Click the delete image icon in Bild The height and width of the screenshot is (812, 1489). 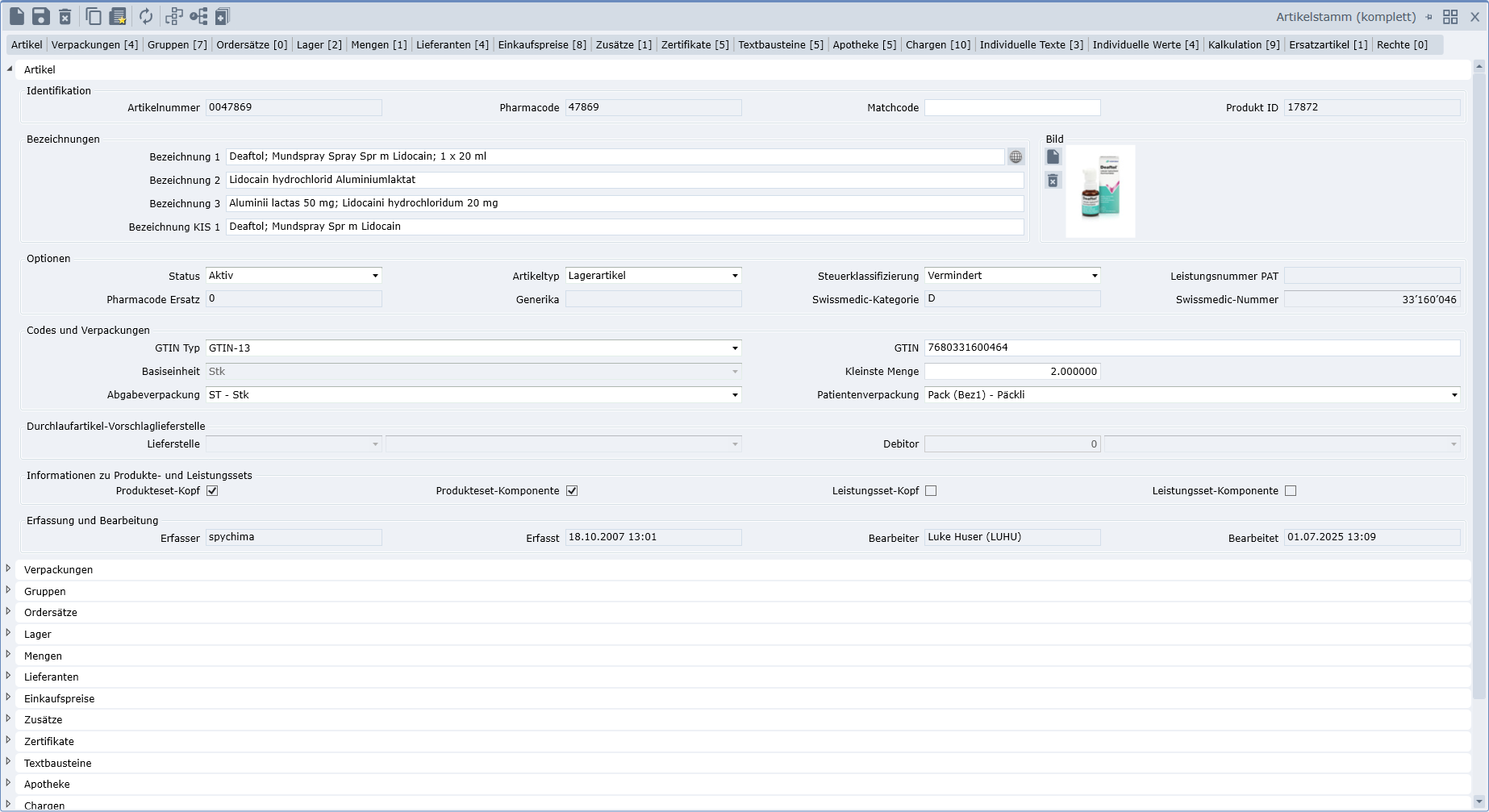[x=1053, y=181]
